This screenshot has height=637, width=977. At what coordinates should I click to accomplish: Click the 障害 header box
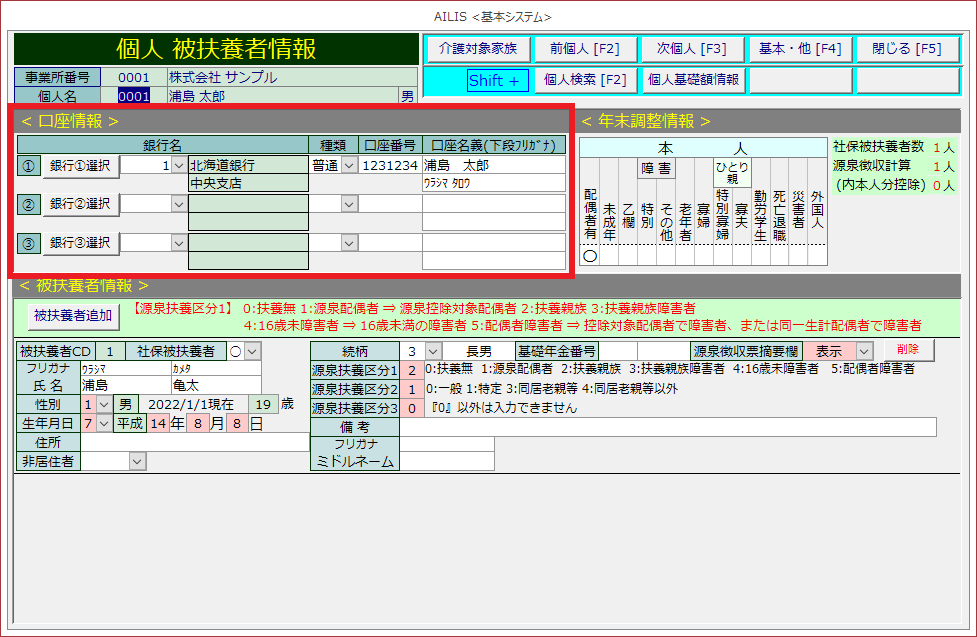pyautogui.click(x=656, y=168)
